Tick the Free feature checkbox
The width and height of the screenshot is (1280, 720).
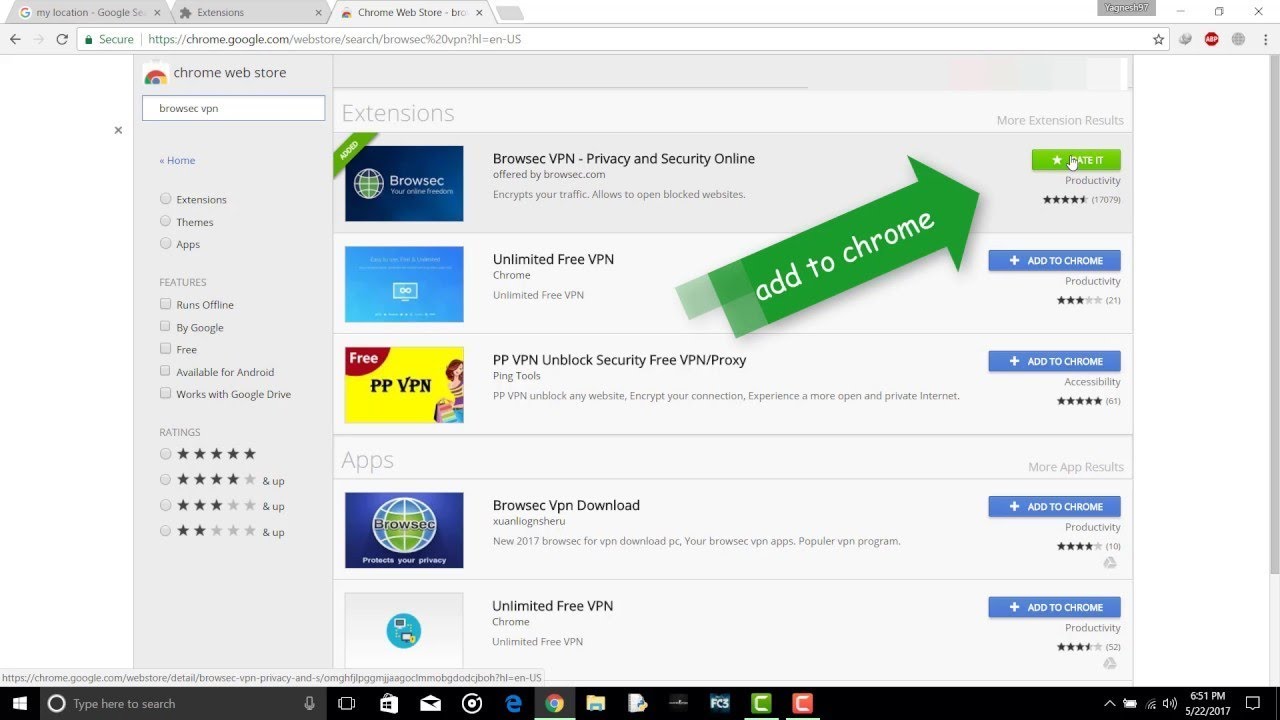click(166, 349)
